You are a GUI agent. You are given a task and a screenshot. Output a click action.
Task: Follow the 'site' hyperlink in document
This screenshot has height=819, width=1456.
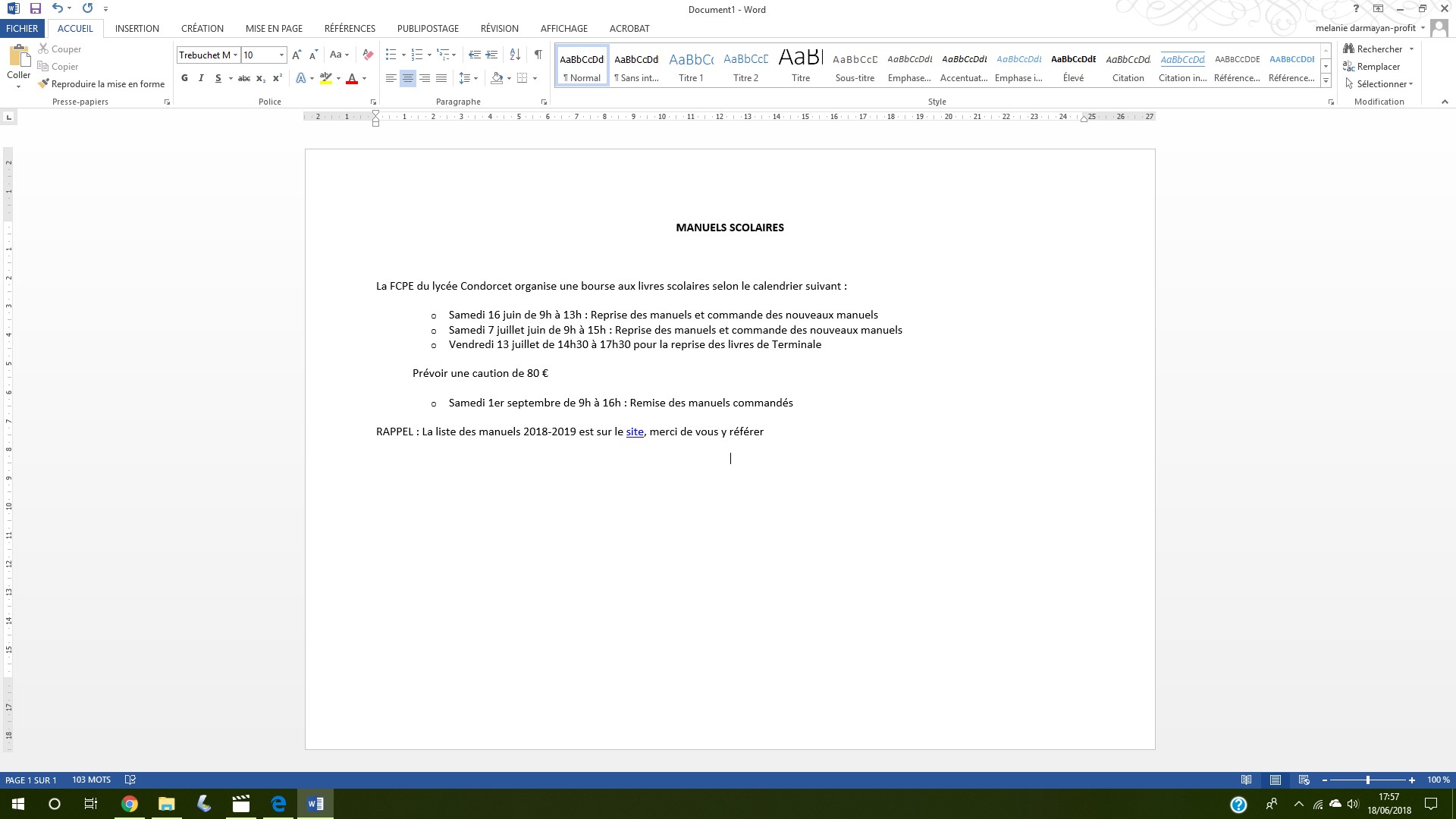click(x=634, y=431)
